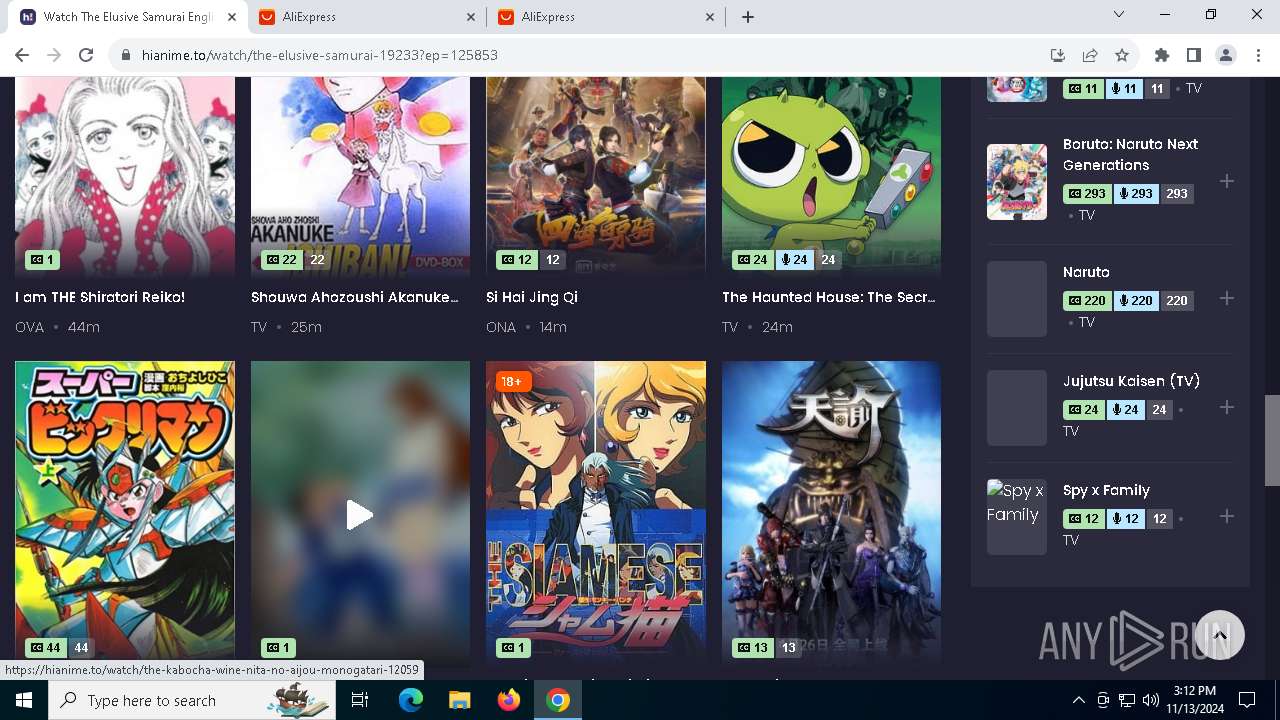This screenshot has width=1280, height=720.
Task: Install app icon in address bar
Action: 1058,55
